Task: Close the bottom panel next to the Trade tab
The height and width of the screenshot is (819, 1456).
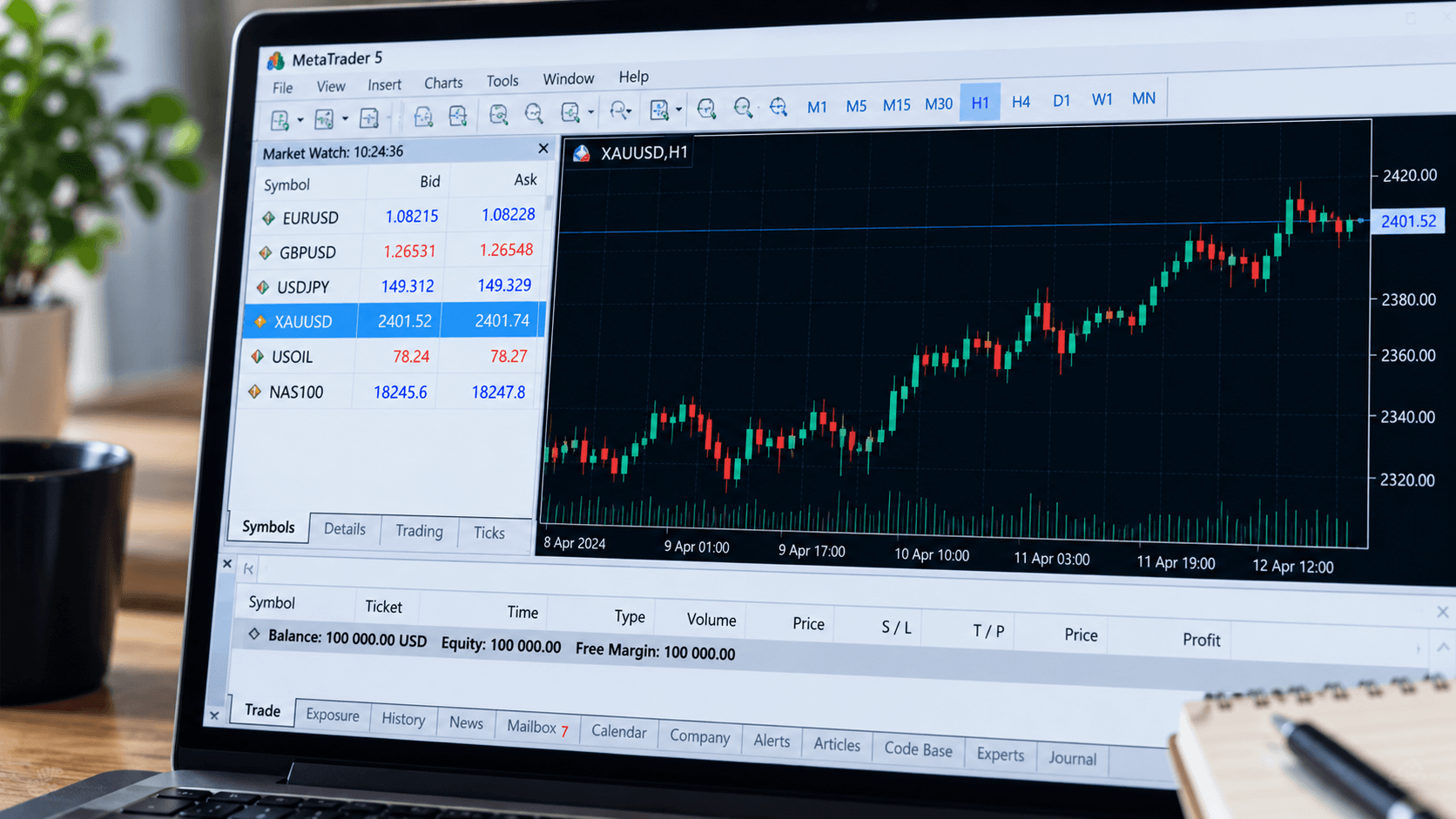Action: [x=214, y=715]
